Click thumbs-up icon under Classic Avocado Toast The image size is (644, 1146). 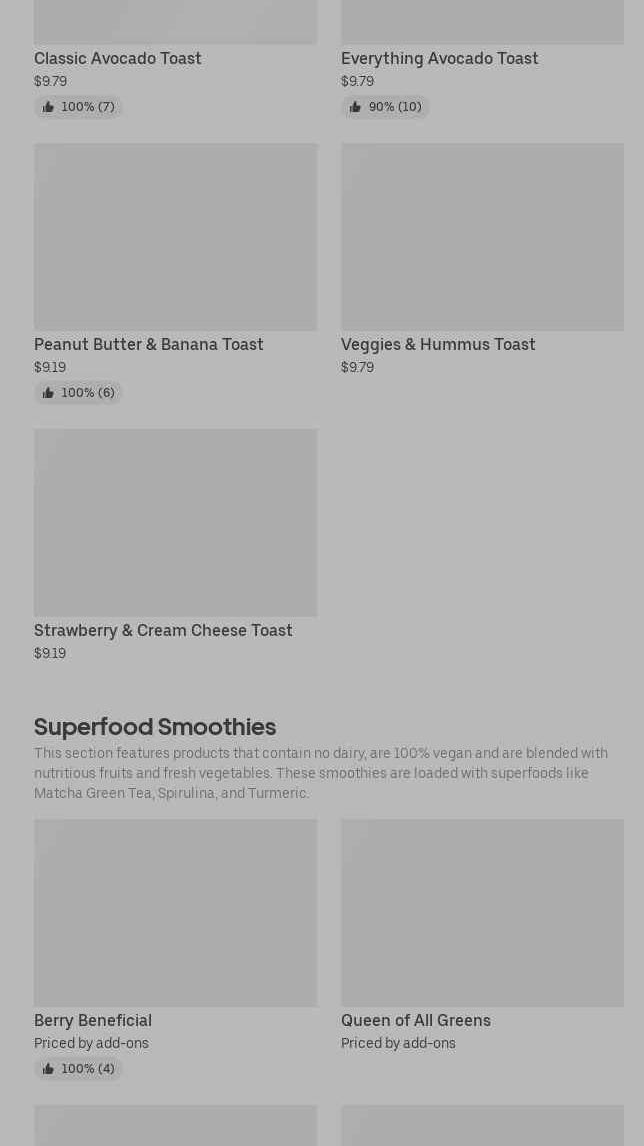tap(48, 107)
